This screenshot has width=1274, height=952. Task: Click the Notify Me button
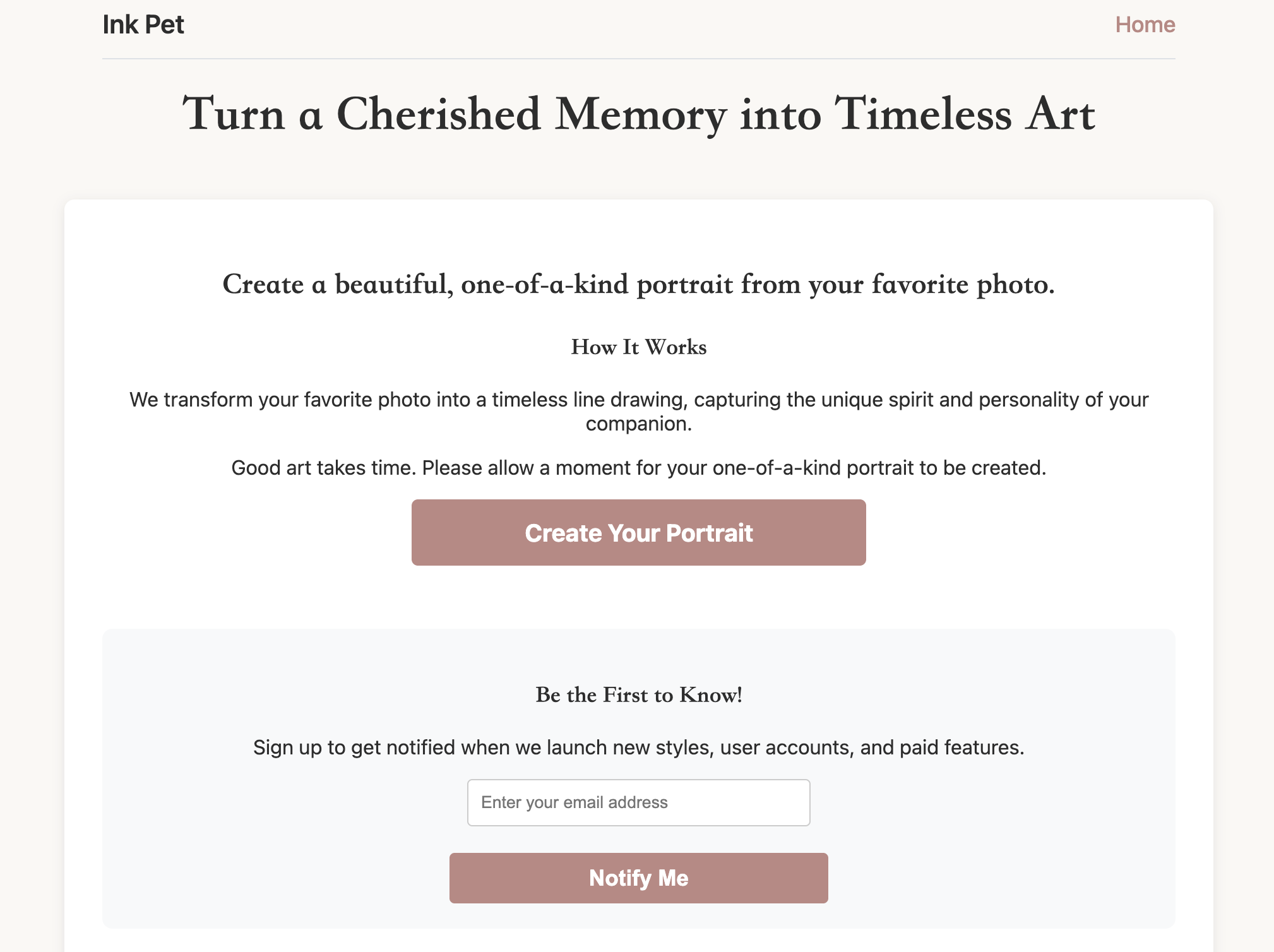coord(638,878)
